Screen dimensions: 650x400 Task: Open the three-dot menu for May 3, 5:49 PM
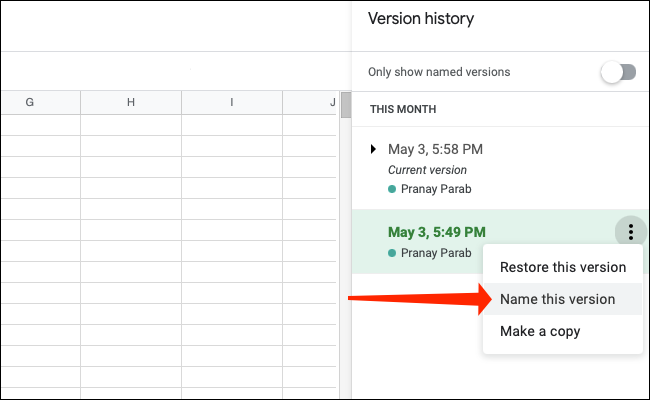tap(631, 232)
